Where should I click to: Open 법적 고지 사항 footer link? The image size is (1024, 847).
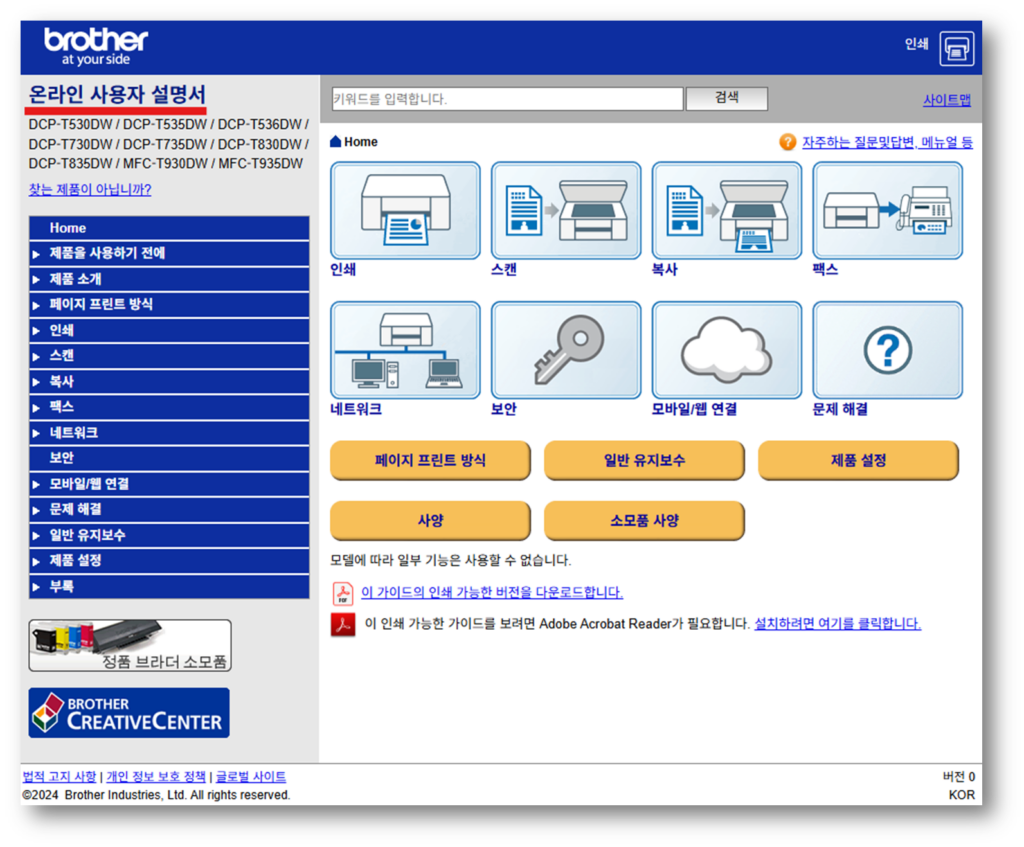pyautogui.click(x=59, y=776)
